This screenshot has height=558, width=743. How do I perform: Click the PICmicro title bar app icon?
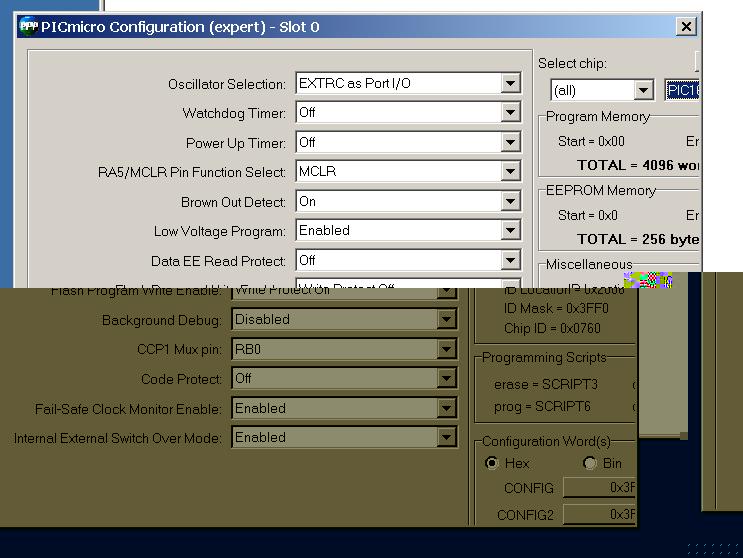[x=28, y=27]
